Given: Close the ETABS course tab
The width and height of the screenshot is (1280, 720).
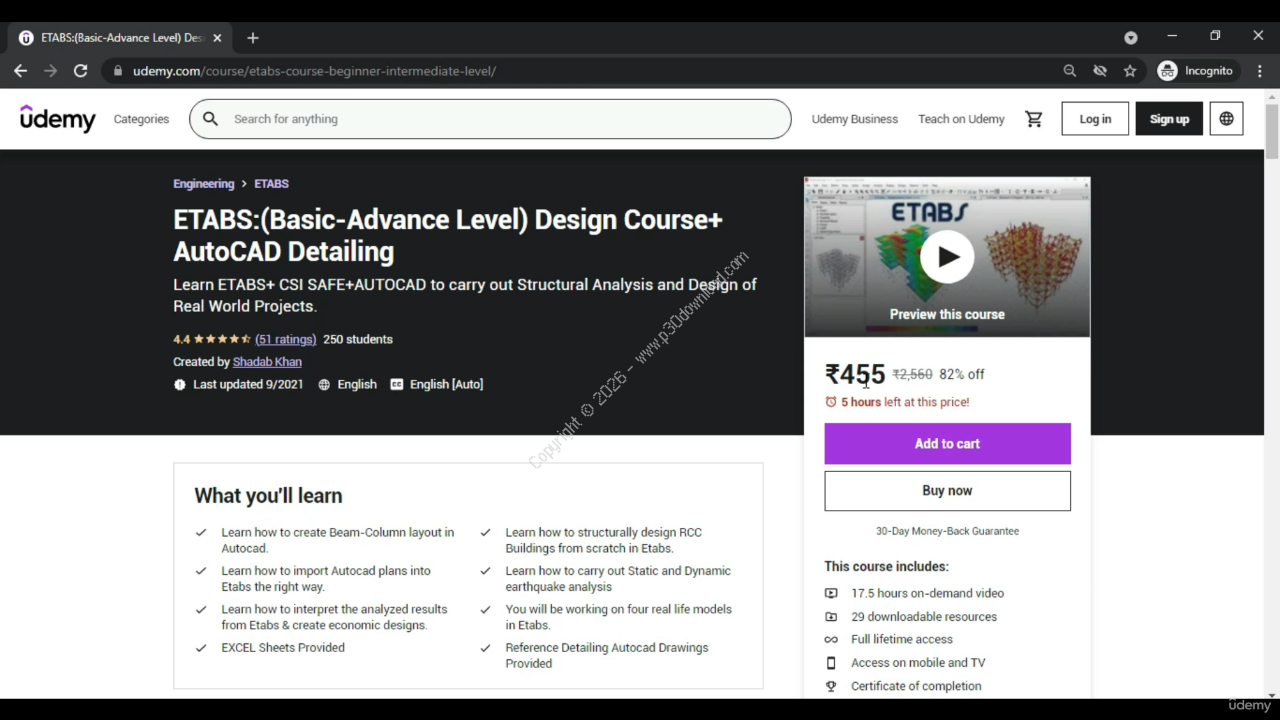Looking at the screenshot, I should tap(217, 38).
